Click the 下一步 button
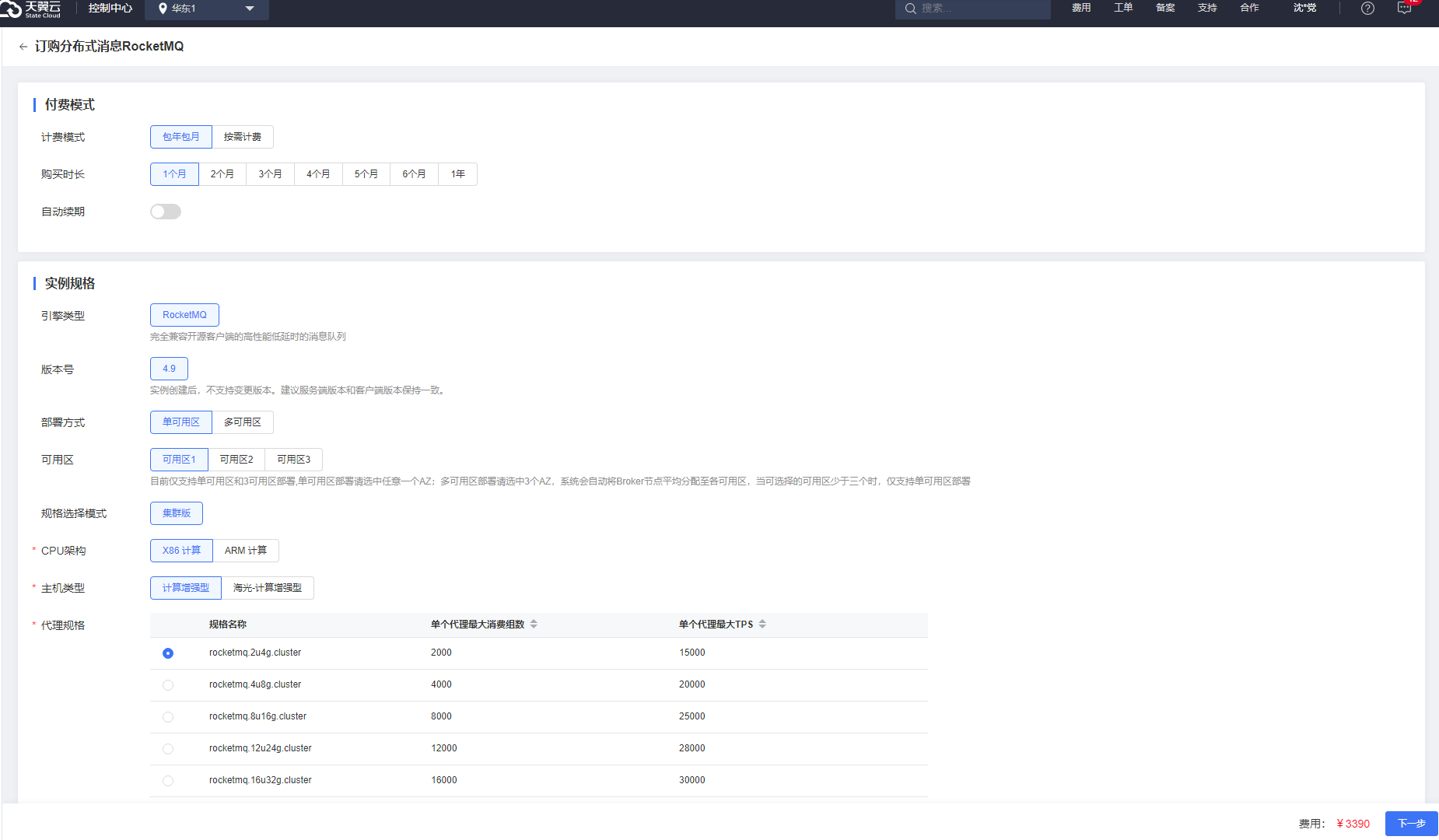Image resolution: width=1439 pixels, height=840 pixels. point(1412,824)
